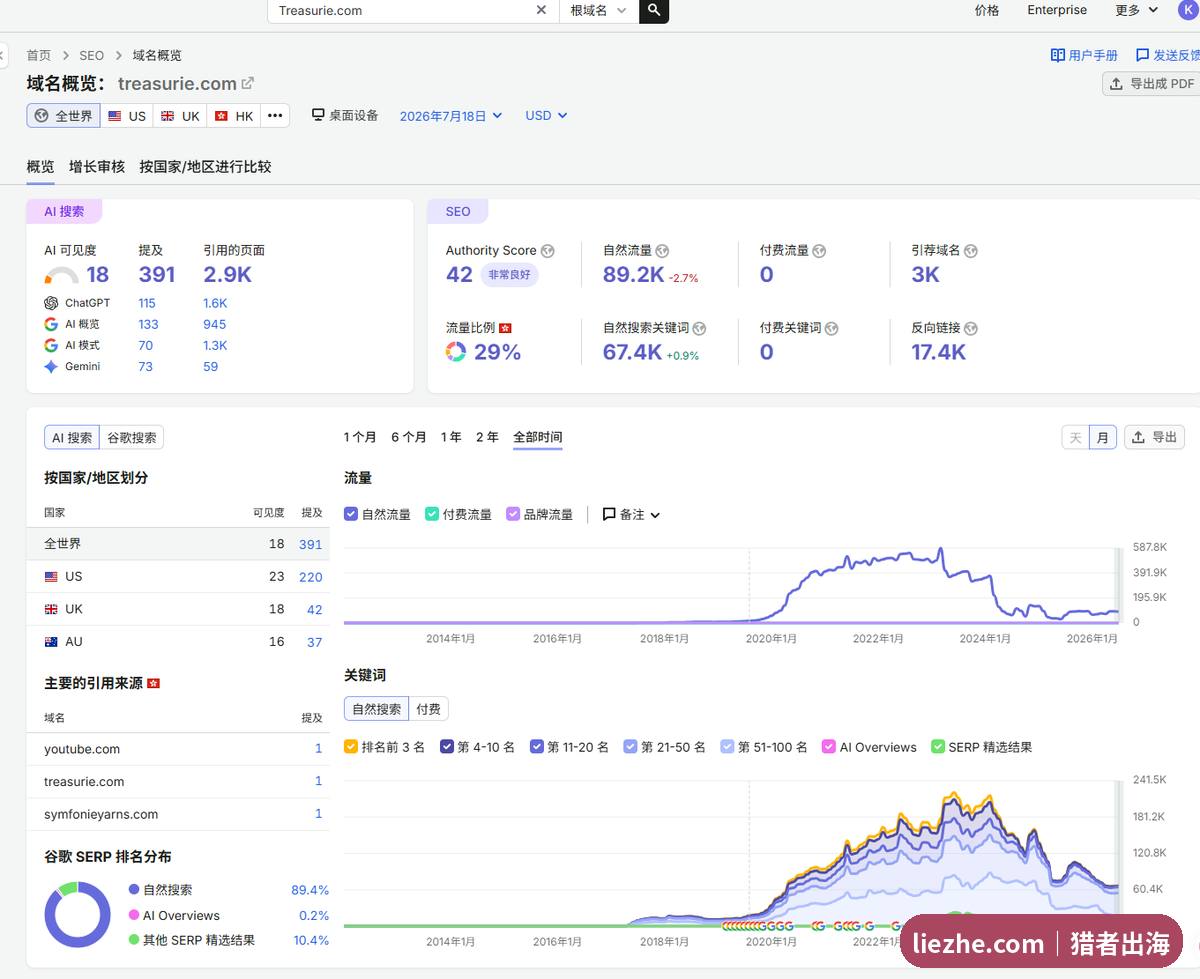Click the 引荐域名 info icon

pos(970,251)
